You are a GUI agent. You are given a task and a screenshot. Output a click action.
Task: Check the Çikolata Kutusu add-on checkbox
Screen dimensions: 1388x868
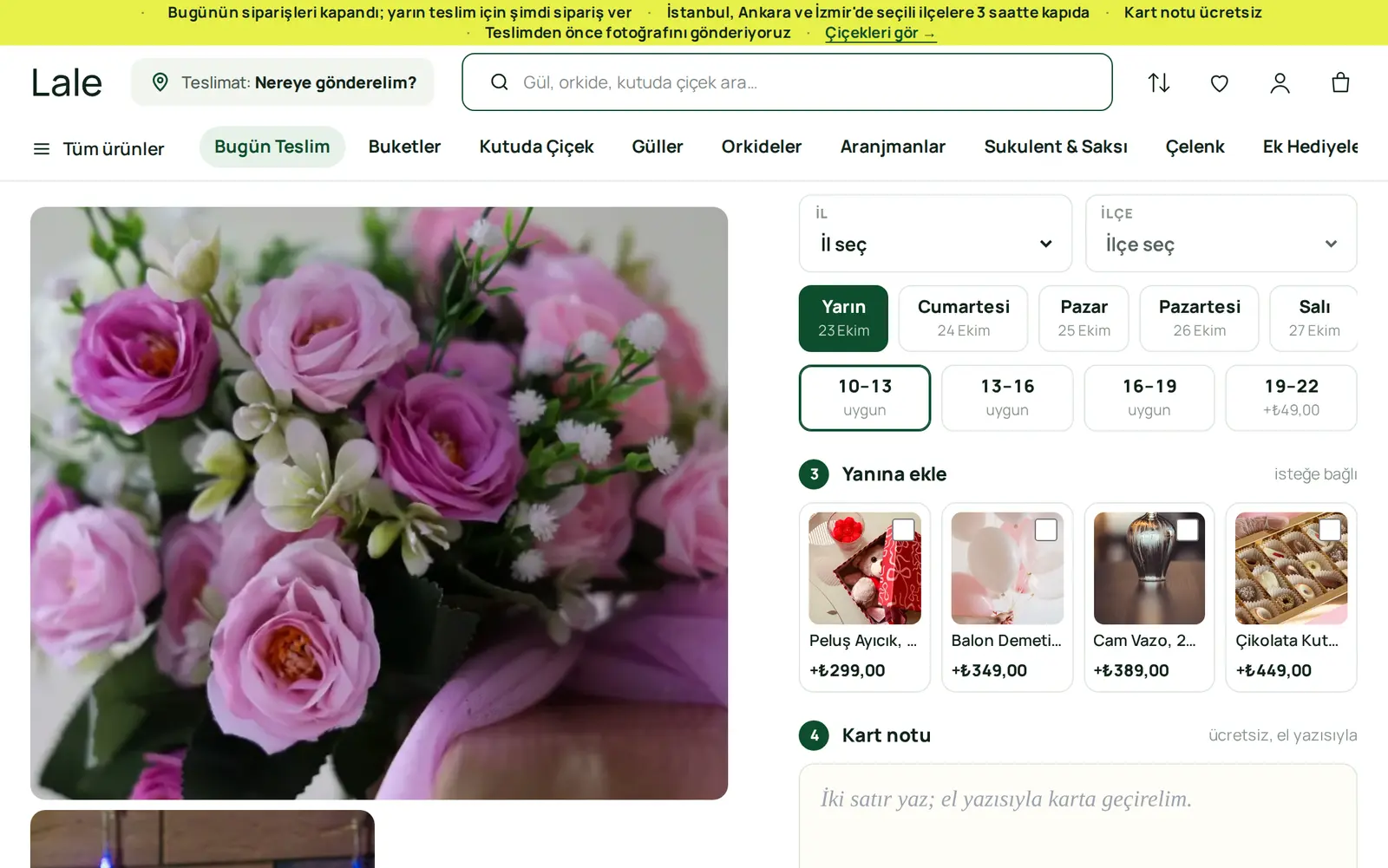(x=1330, y=529)
